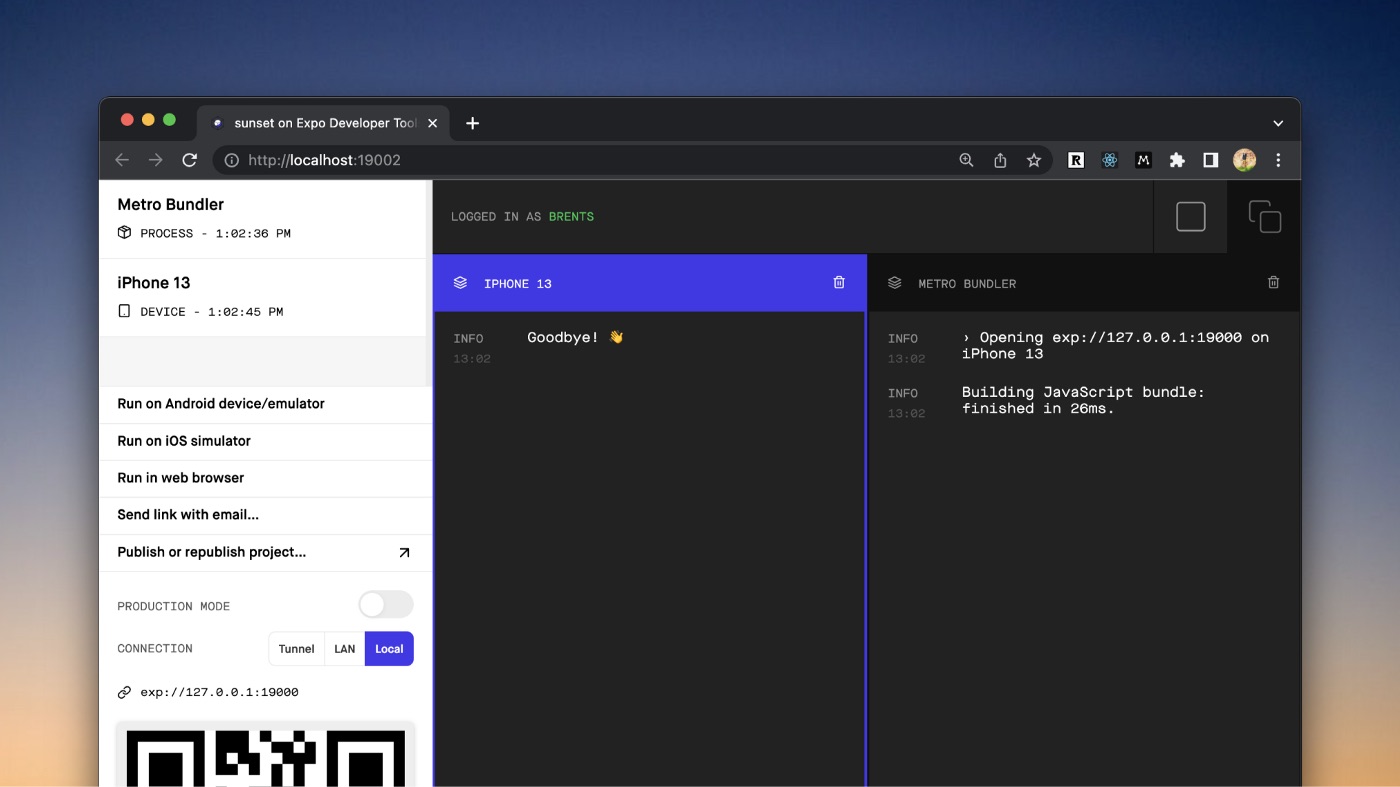Click the DEVICE - 1:02:45 PM timestamp

point(212,311)
